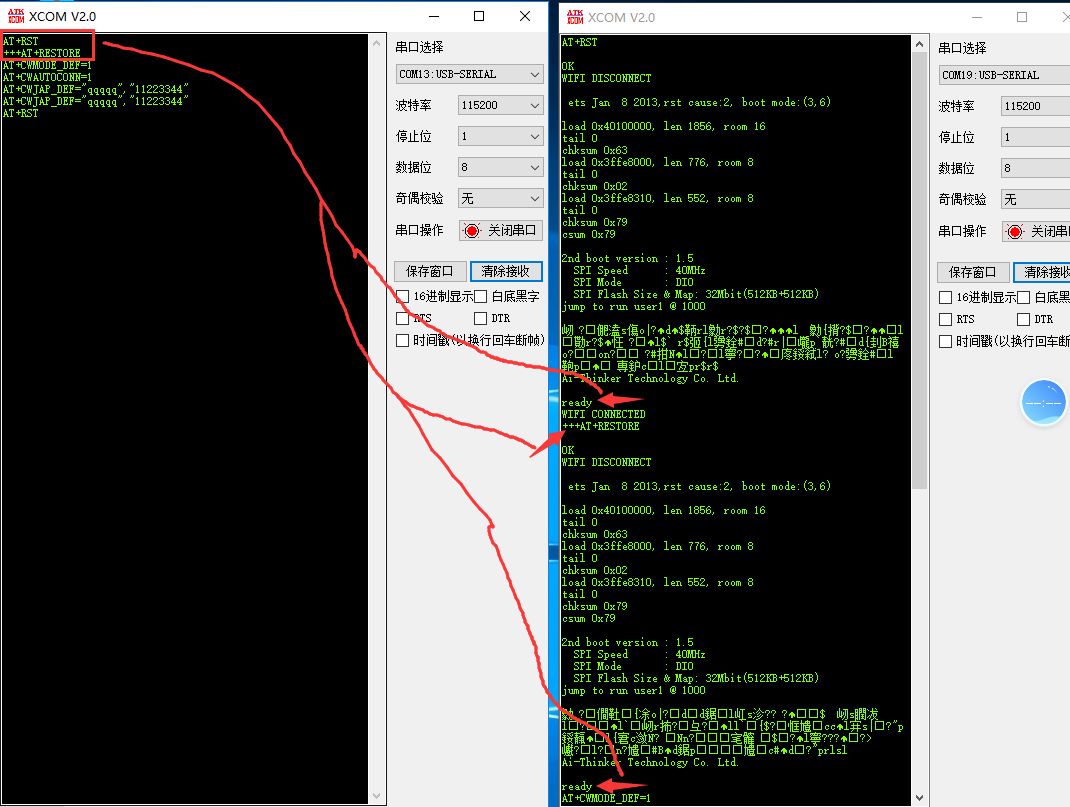The width and height of the screenshot is (1070, 807).
Task: Click 清除接收 button in right window
Action: (1042, 272)
